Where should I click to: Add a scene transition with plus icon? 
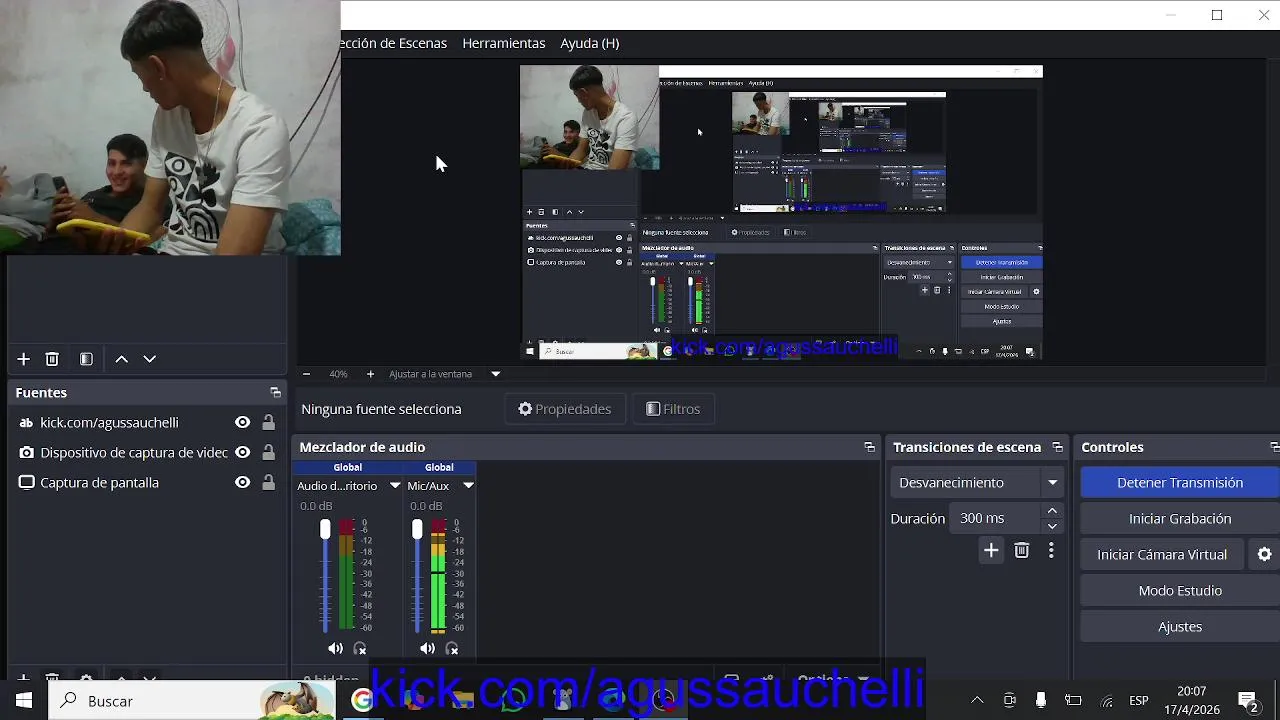(991, 550)
